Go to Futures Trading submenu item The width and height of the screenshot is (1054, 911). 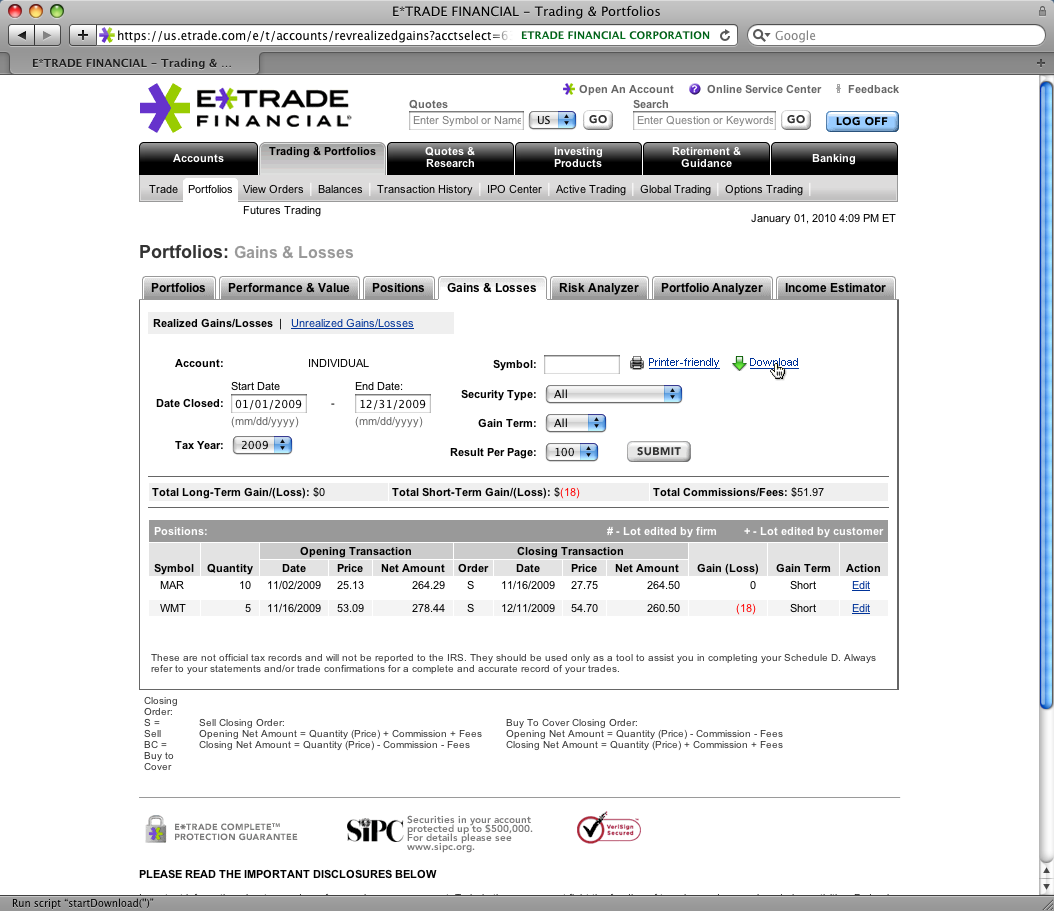(x=282, y=210)
